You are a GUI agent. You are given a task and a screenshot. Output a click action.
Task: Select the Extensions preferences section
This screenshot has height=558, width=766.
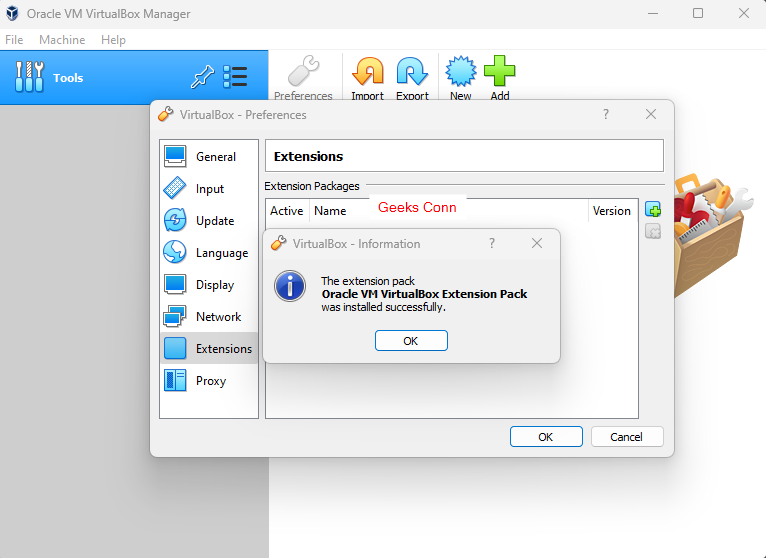(x=209, y=348)
